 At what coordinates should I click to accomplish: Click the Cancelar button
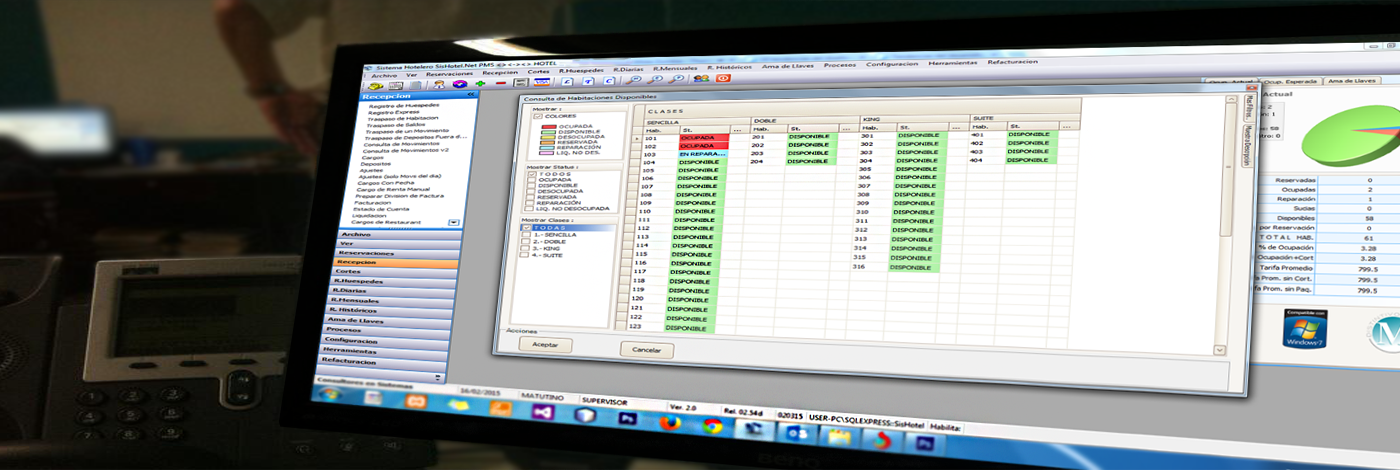coord(647,350)
